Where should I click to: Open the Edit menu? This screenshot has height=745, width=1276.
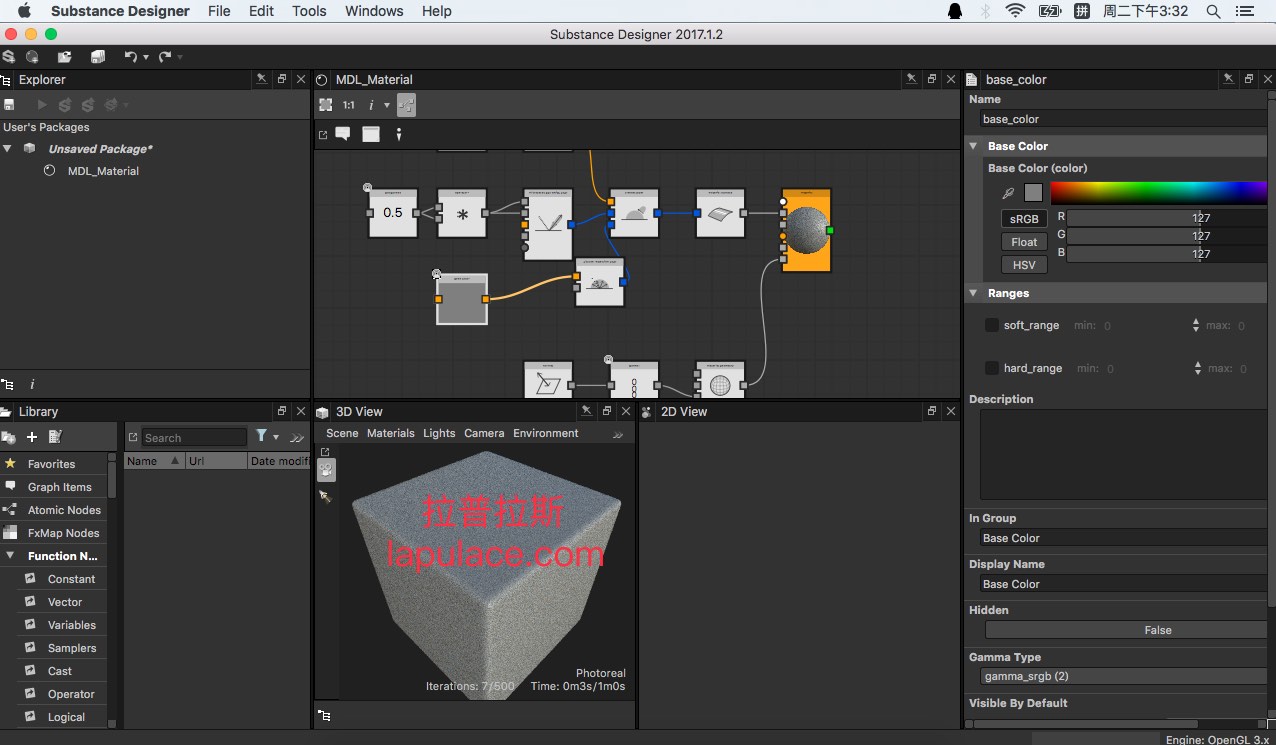pos(262,11)
